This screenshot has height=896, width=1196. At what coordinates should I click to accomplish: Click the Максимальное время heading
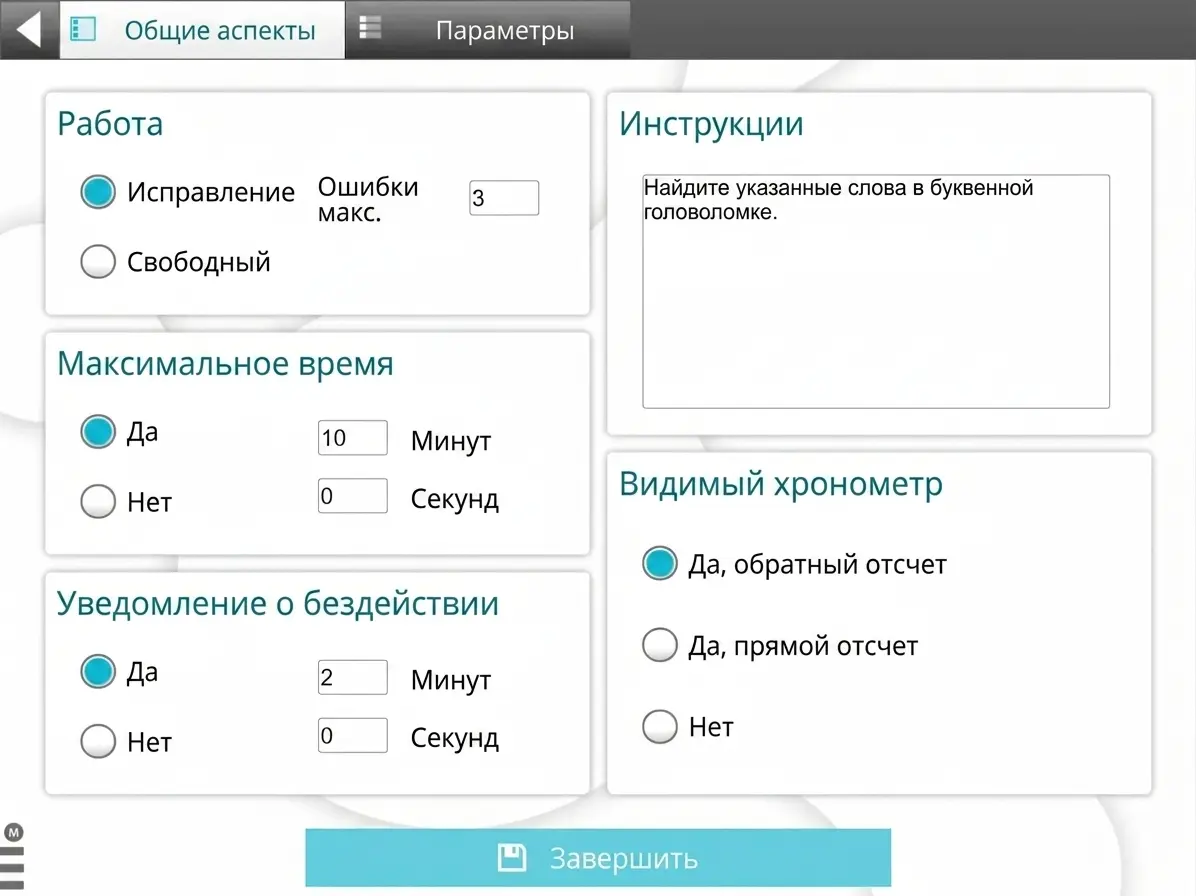click(x=226, y=364)
